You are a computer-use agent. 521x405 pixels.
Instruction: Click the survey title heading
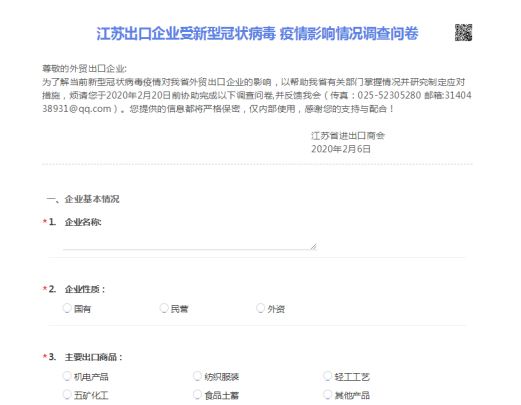[257, 34]
